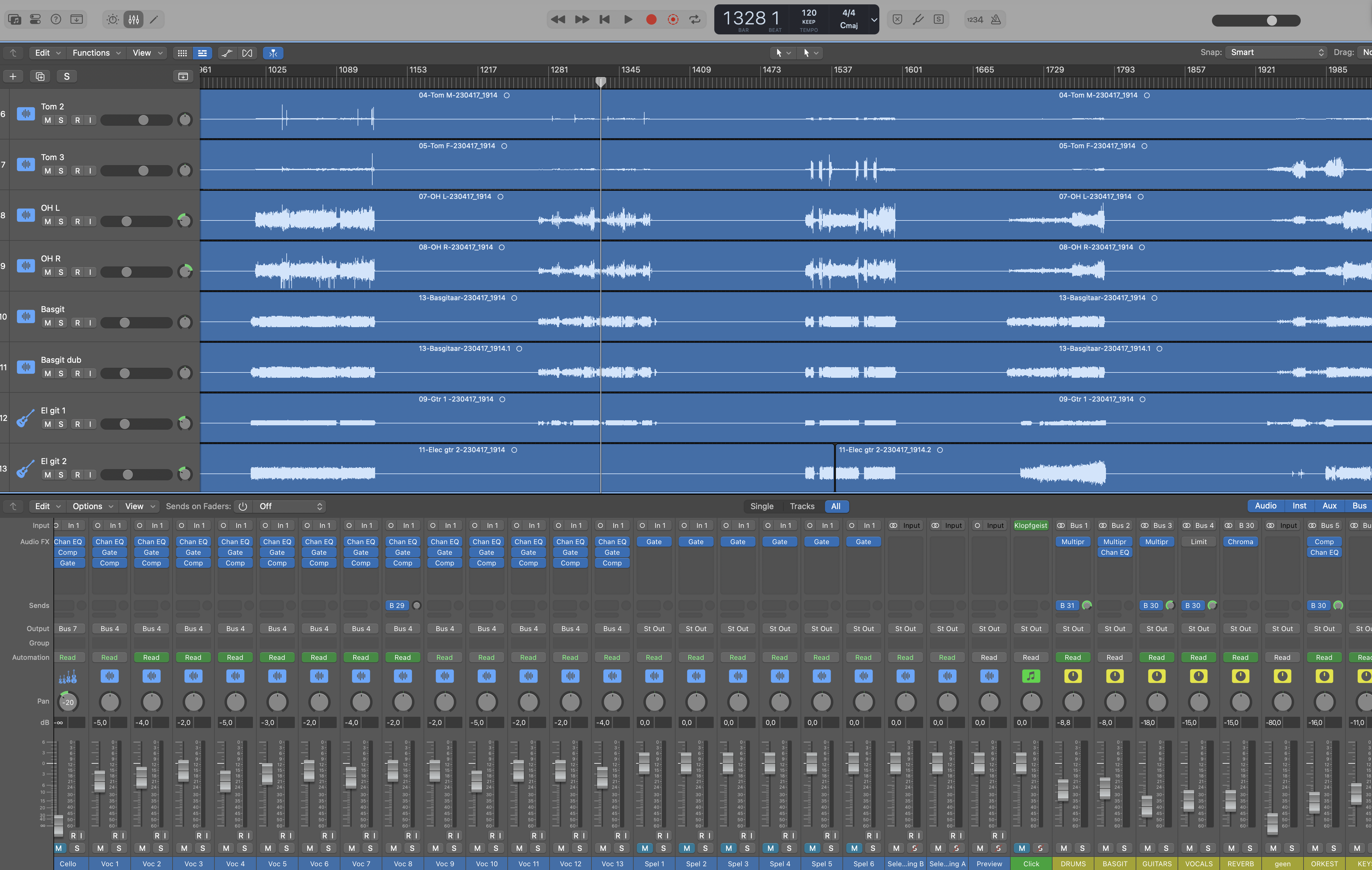Toggle the automation view button
Viewport: 1372px width, 870px height.
click(227, 53)
